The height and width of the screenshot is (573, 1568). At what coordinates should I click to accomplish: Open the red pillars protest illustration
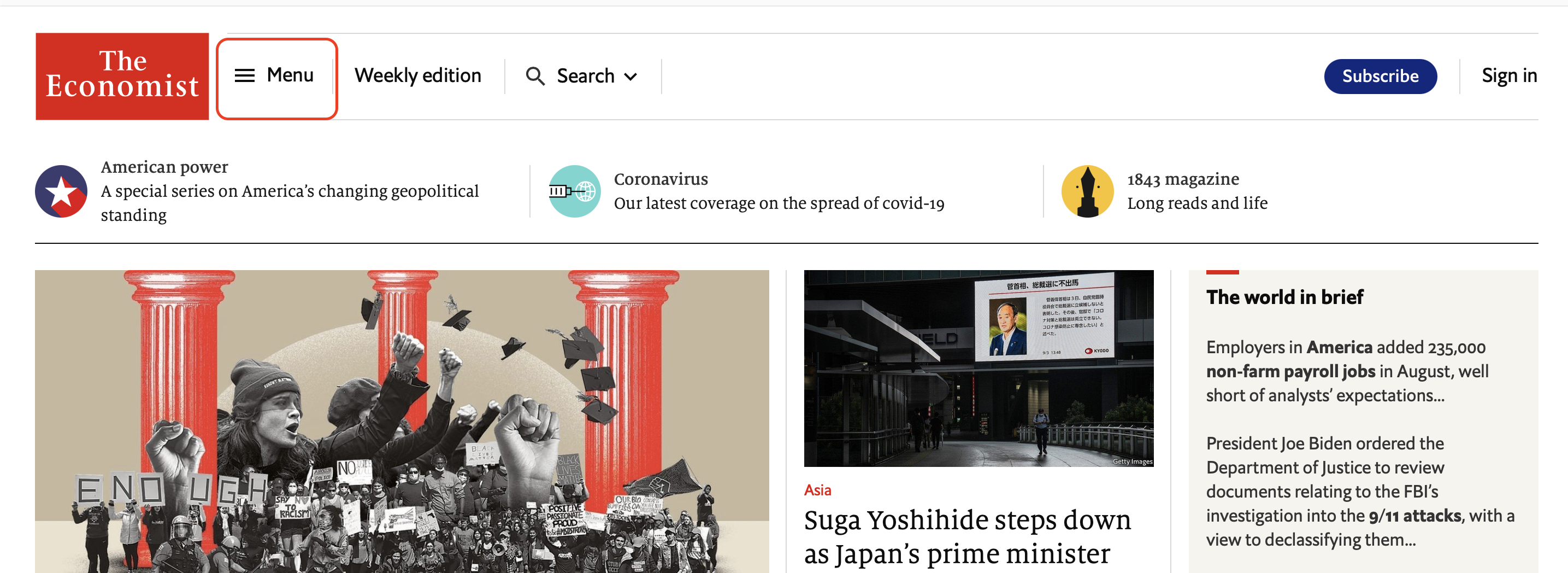tap(402, 421)
